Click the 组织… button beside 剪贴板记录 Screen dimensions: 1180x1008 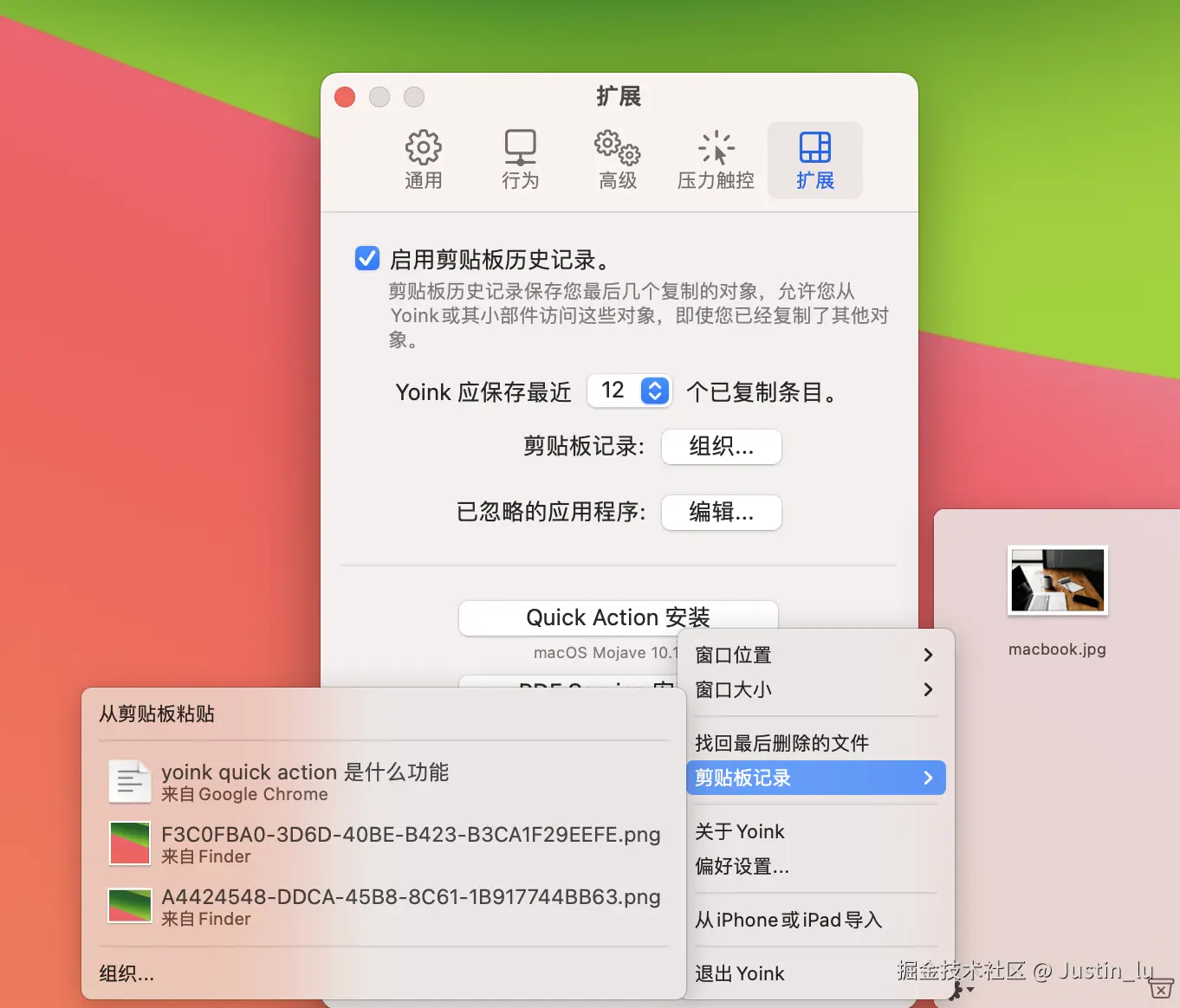pos(722,447)
